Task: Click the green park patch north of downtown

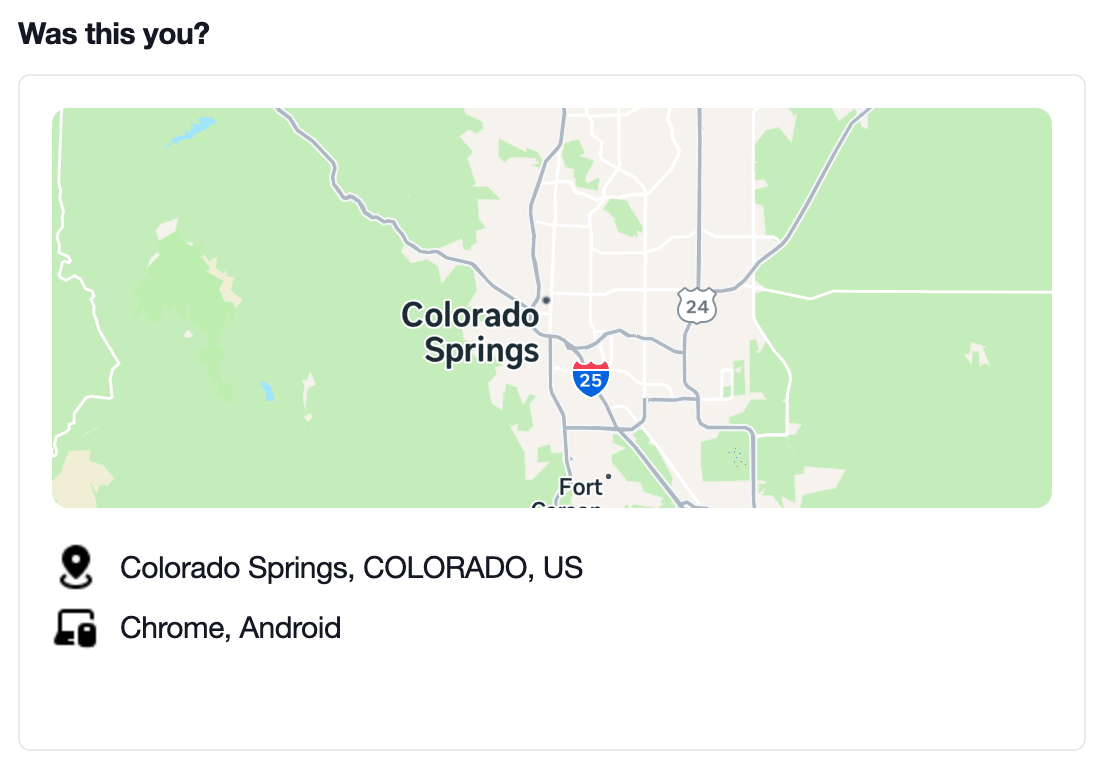Action: (622, 217)
